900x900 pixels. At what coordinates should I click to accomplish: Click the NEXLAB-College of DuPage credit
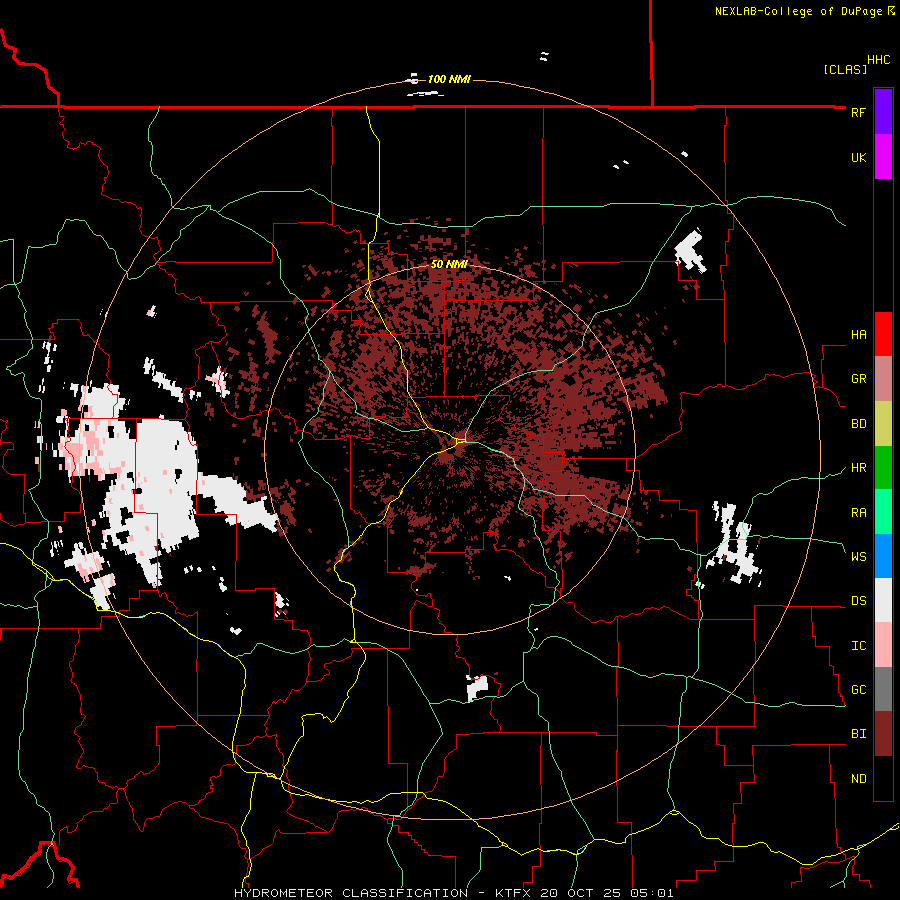[x=805, y=11]
